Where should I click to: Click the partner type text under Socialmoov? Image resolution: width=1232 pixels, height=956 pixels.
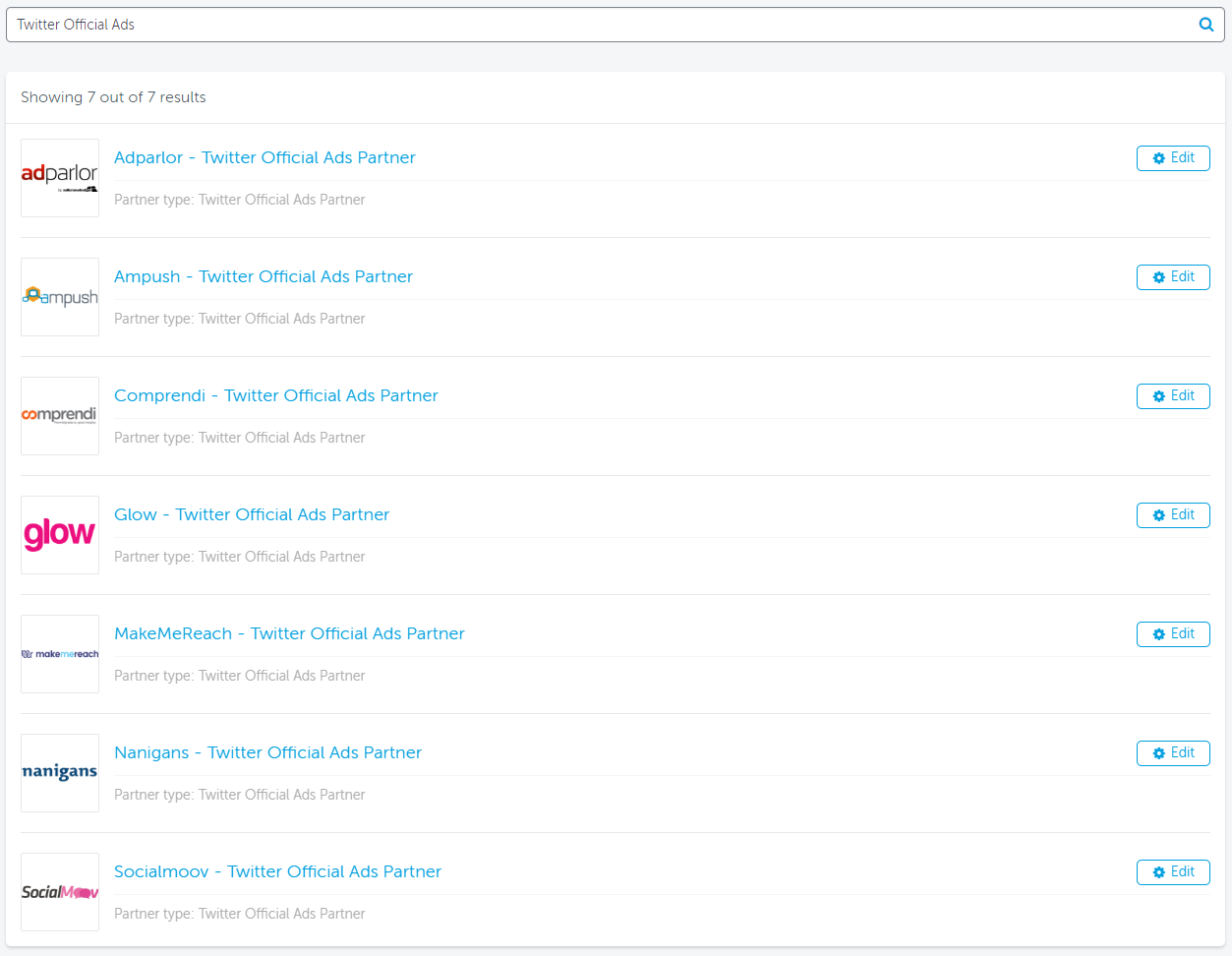tap(239, 914)
